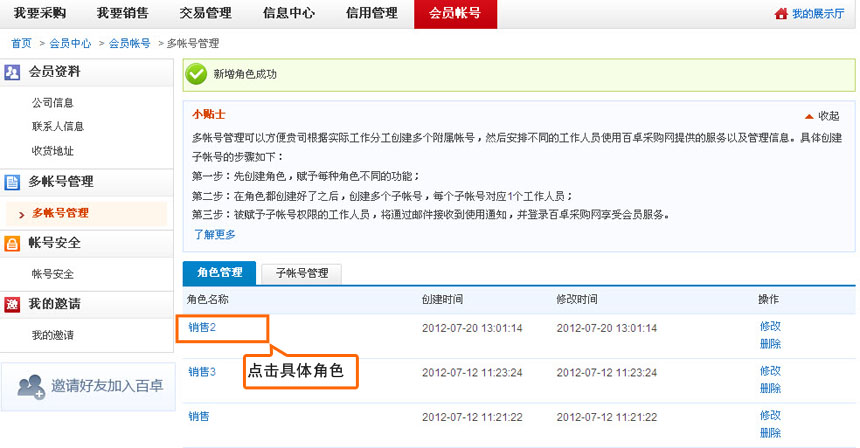860x448 pixels.
Task: Switch to the 子帐号管理 tab
Action: pyautogui.click(x=301, y=272)
